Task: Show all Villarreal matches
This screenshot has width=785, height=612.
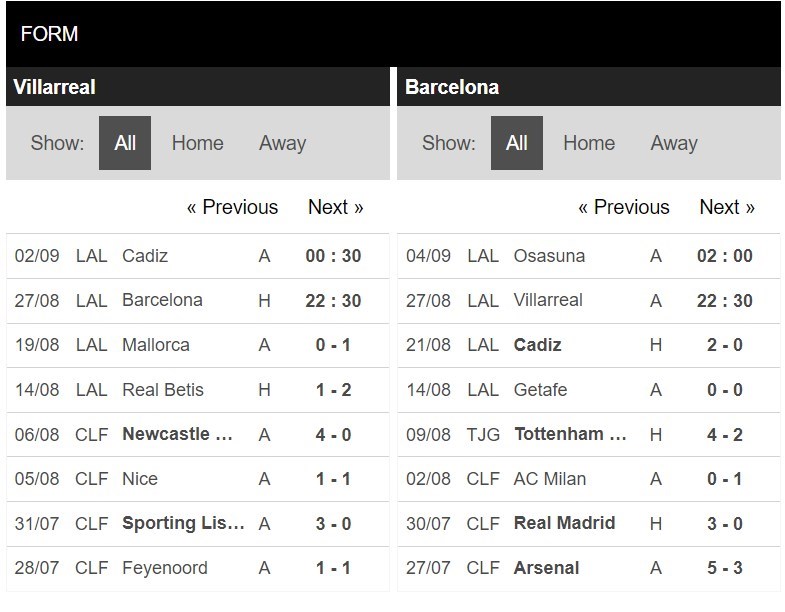Action: tap(125, 143)
